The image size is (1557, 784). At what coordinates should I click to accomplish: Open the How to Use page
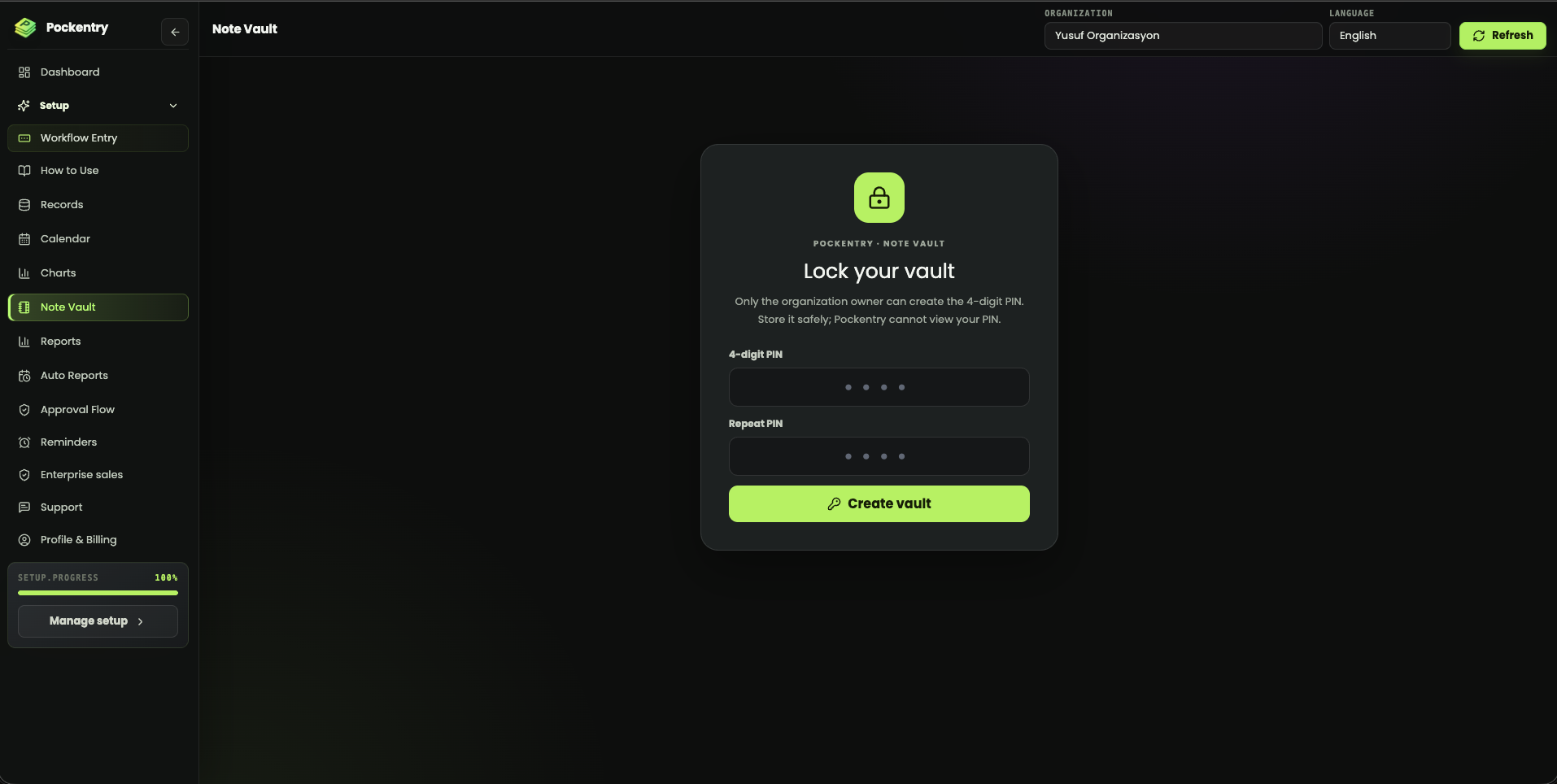tap(98, 171)
